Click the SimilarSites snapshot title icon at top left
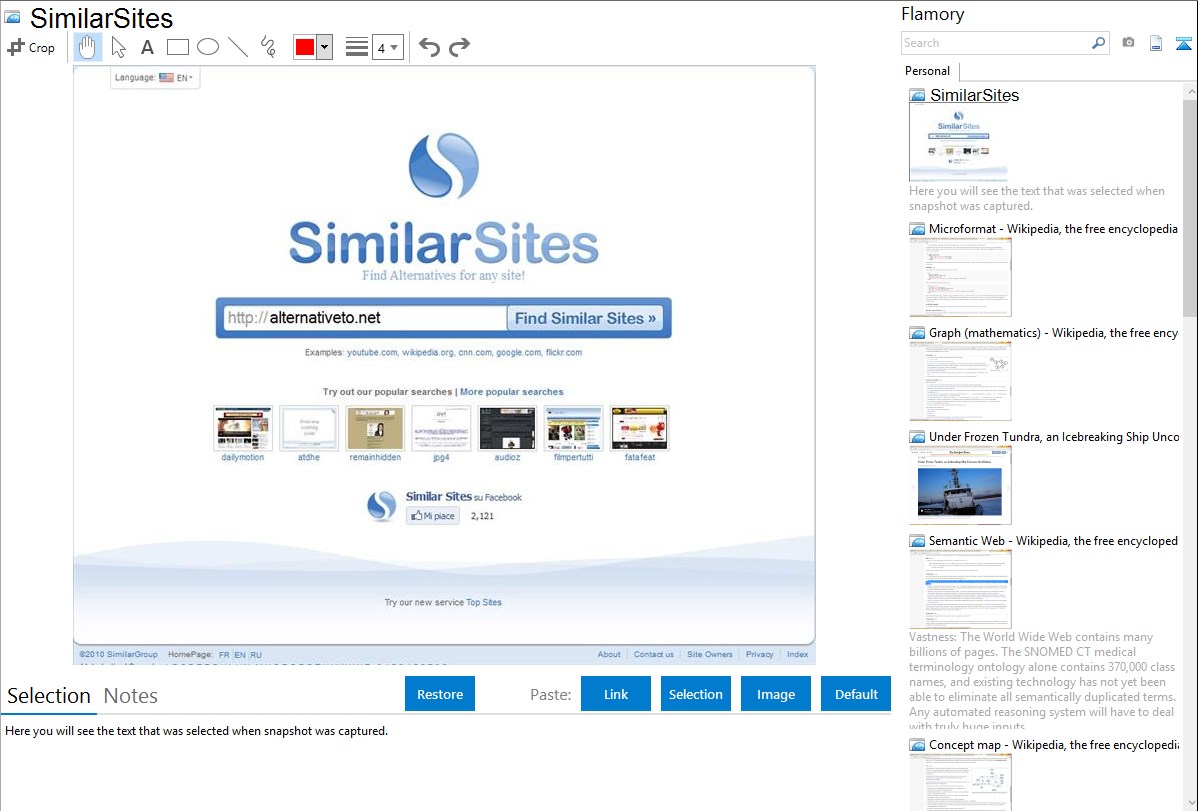 click(x=12, y=17)
